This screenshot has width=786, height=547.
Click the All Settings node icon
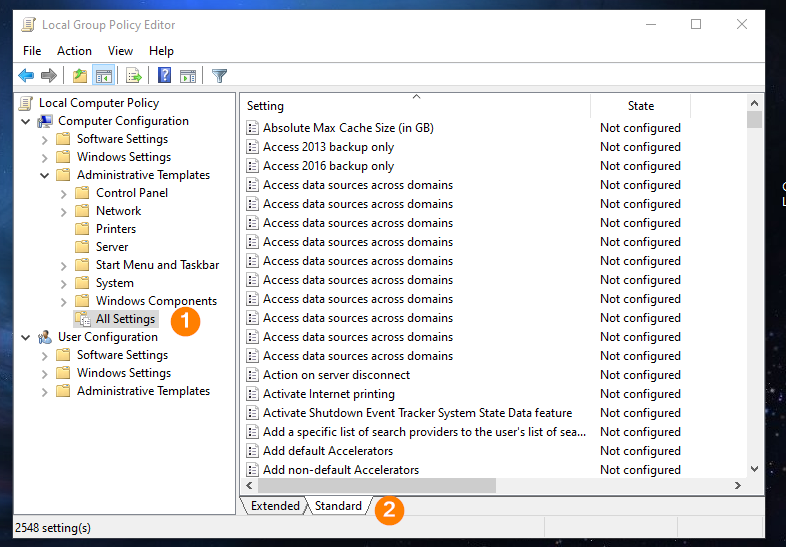(x=83, y=319)
